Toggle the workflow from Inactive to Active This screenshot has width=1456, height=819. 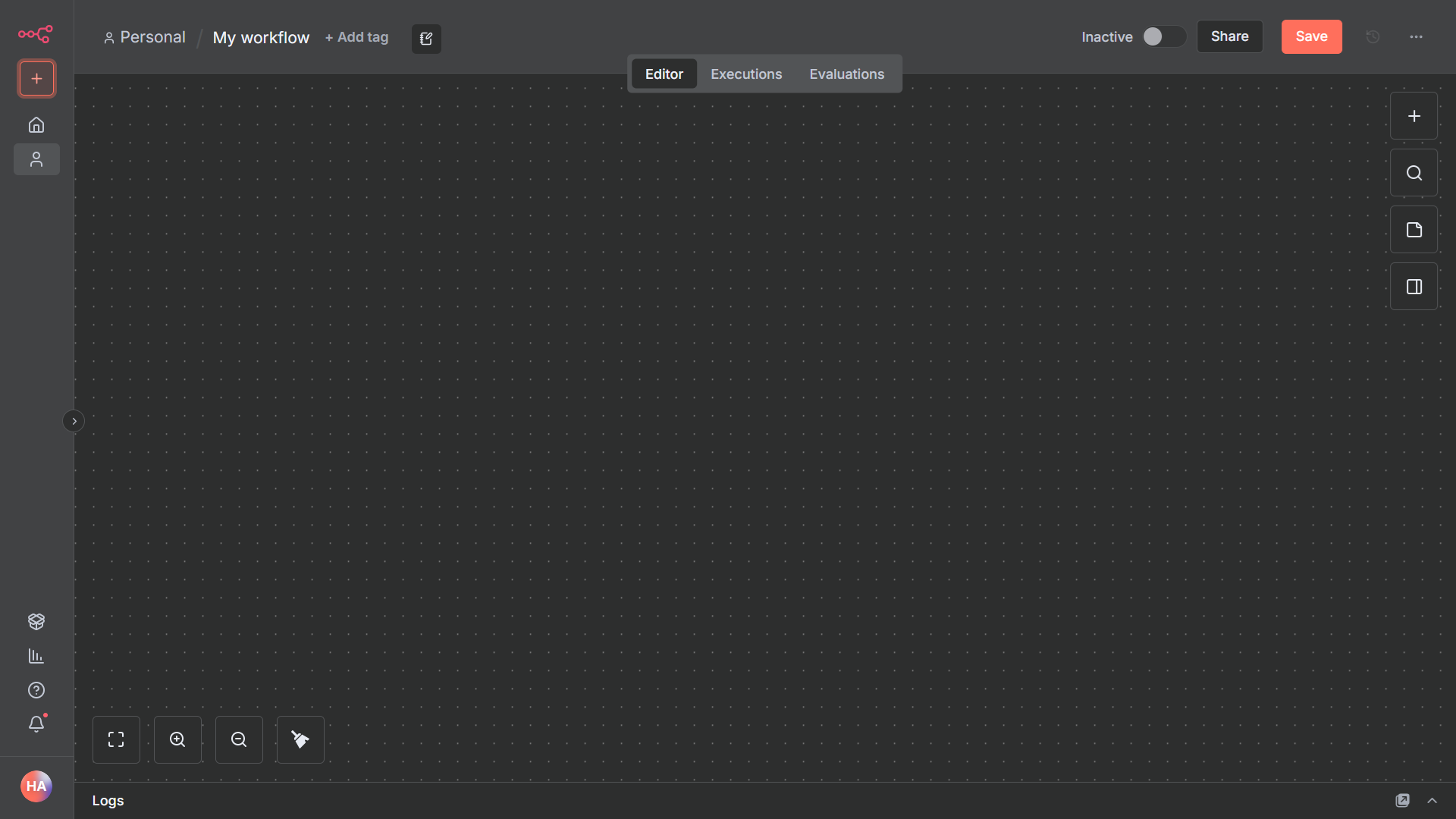click(x=1163, y=36)
